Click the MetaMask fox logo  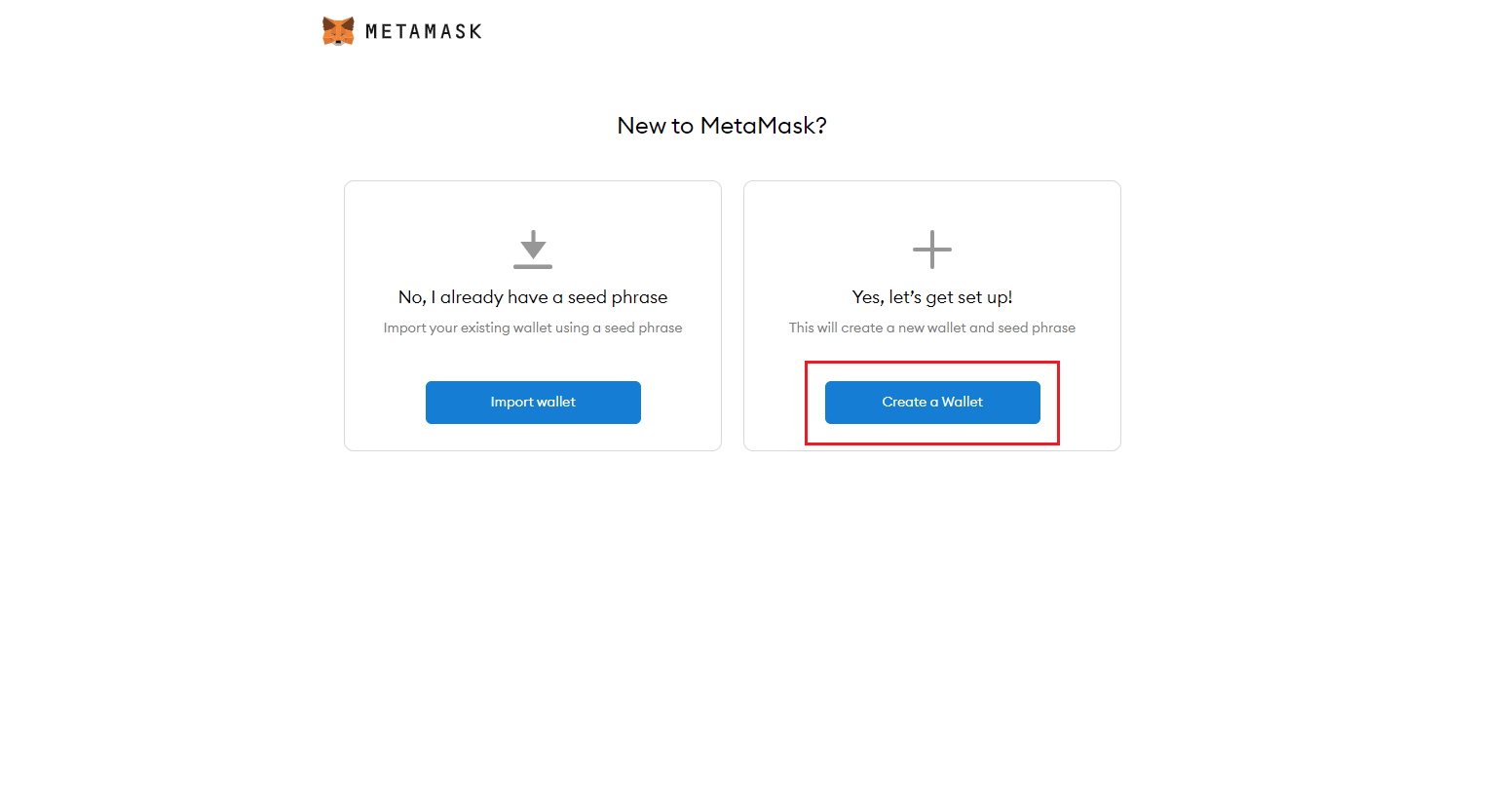(x=338, y=31)
